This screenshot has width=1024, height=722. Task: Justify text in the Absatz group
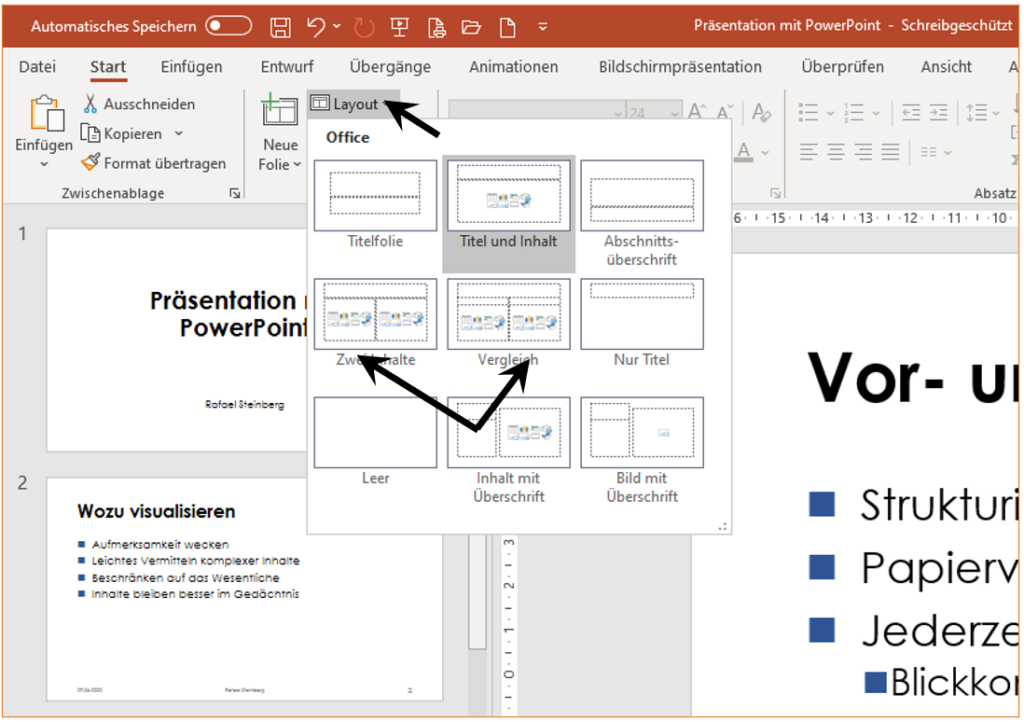click(x=891, y=152)
